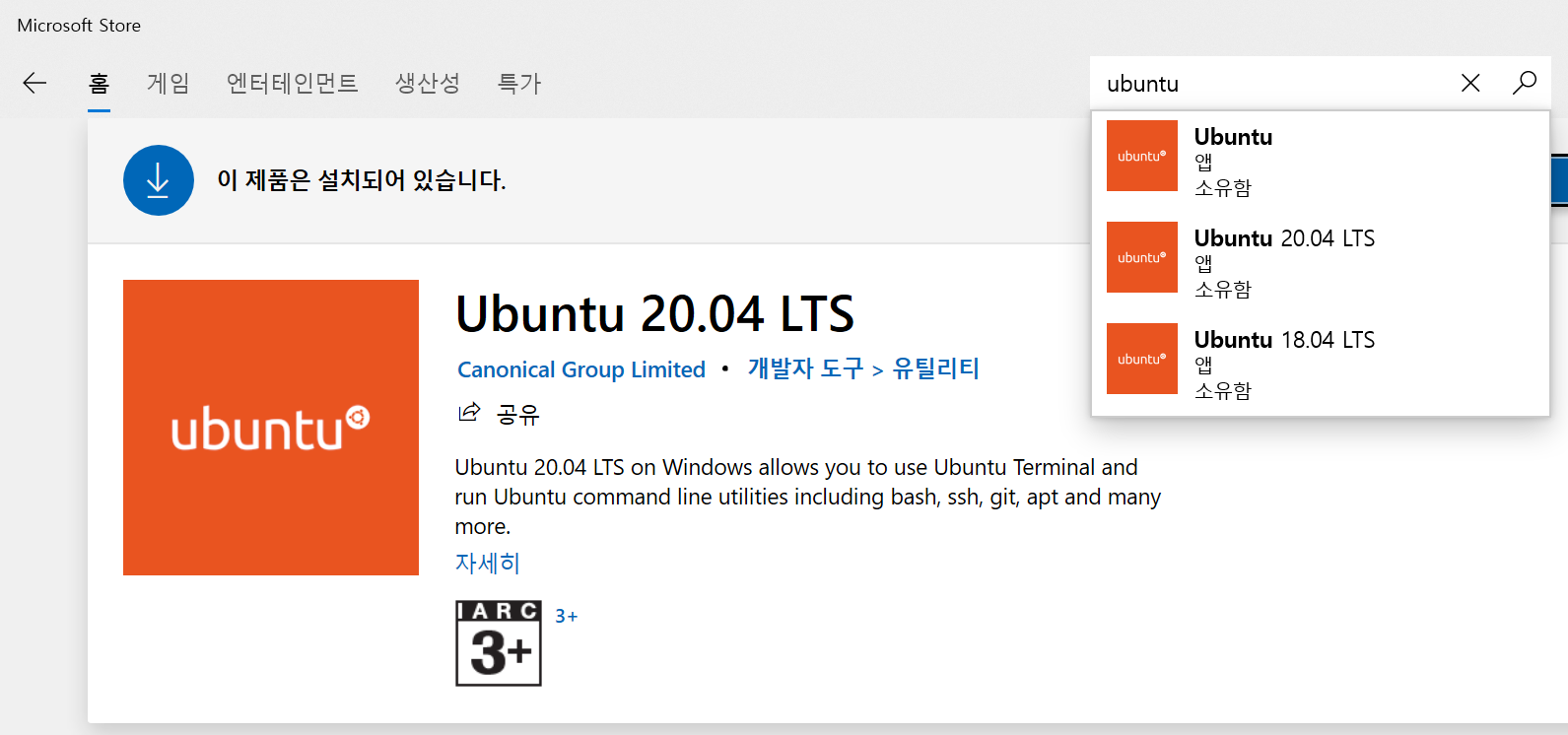
Task: Go back with the left arrow icon
Action: tap(34, 84)
